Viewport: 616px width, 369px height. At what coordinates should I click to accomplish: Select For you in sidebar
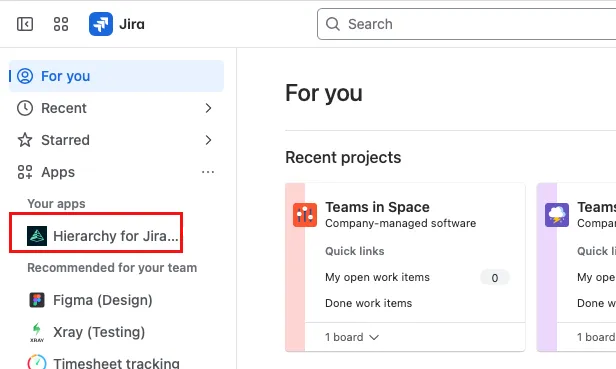[116, 76]
